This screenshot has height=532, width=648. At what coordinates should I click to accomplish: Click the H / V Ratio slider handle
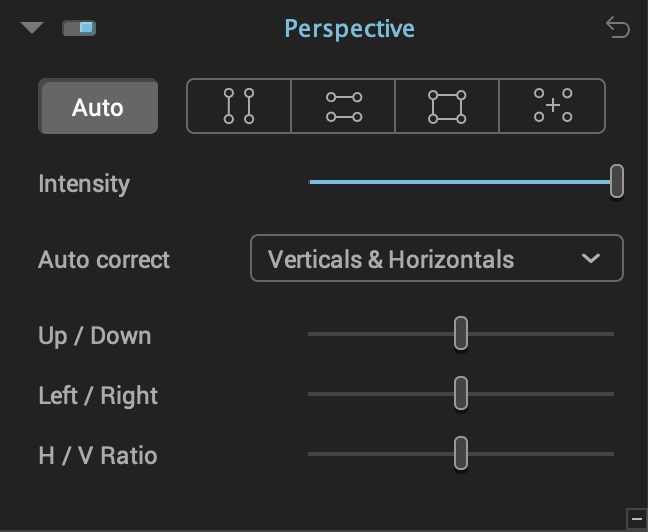461,453
